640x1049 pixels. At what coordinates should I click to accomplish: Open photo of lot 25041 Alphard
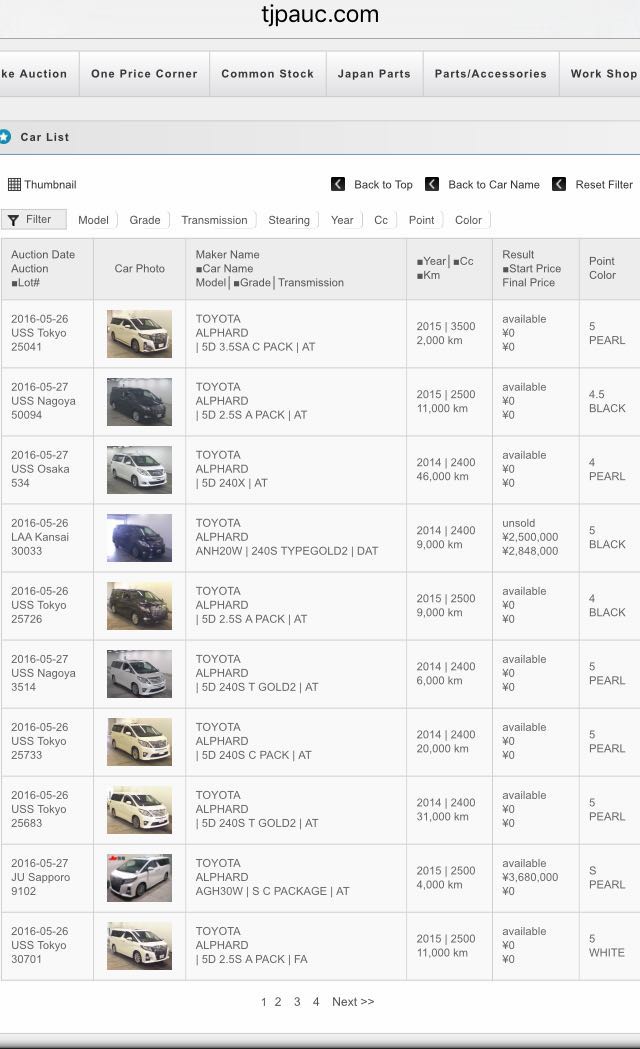[x=139, y=334]
